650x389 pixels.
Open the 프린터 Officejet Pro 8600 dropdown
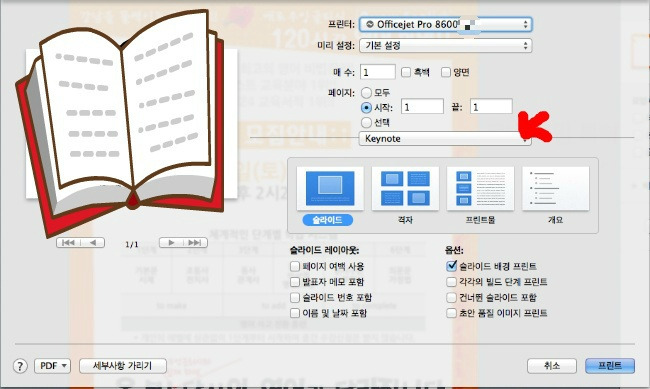point(445,24)
